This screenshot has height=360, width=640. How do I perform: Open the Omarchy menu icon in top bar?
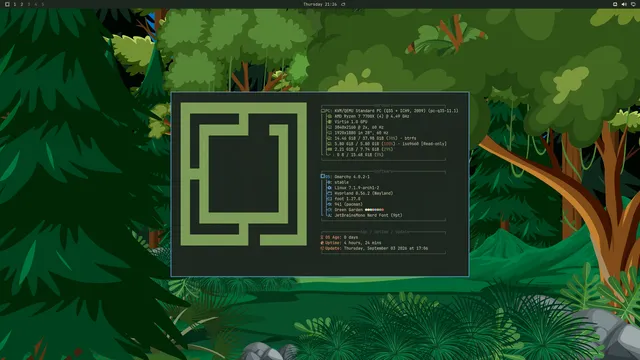tap(7, 4)
